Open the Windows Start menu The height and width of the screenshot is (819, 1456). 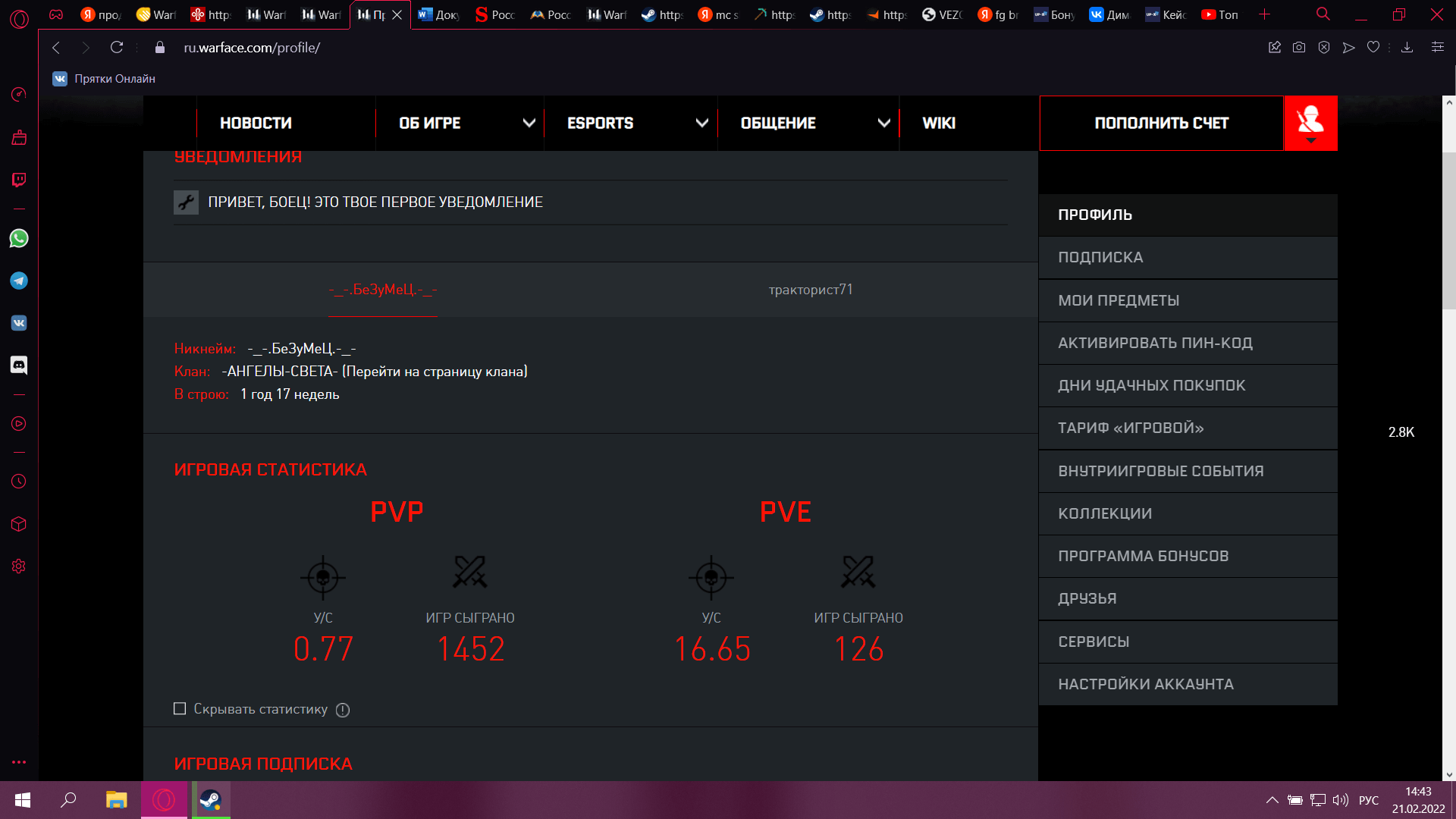(x=23, y=800)
